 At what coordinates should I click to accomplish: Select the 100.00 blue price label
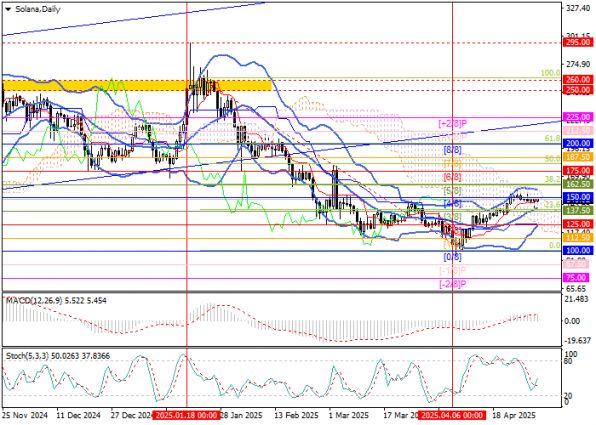[x=578, y=251]
